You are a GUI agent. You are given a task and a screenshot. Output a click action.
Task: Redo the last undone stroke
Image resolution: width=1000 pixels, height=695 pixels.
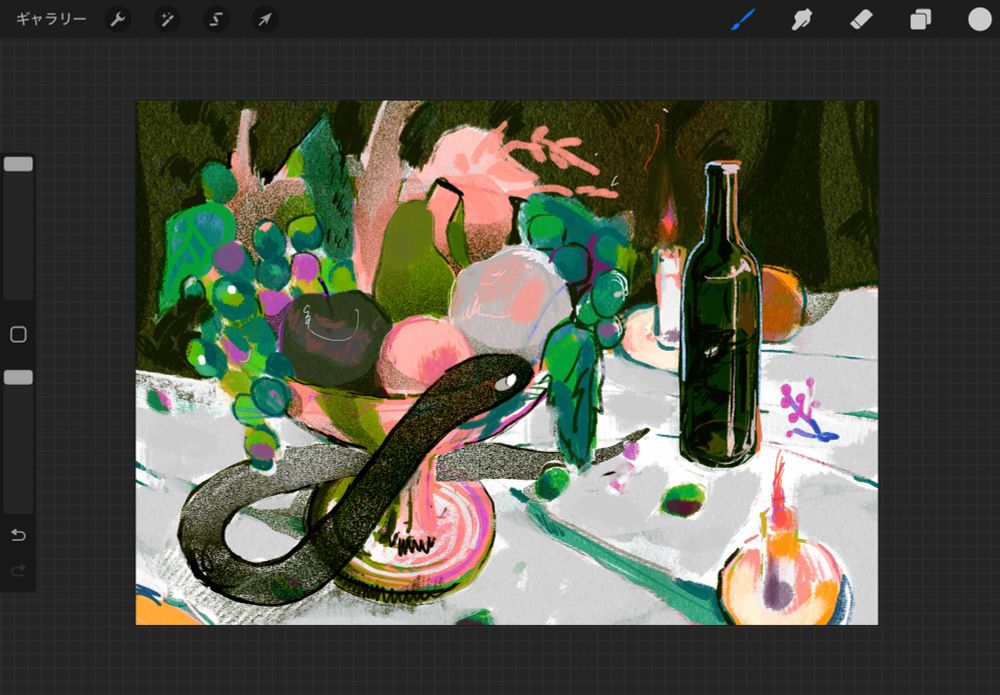[18, 570]
